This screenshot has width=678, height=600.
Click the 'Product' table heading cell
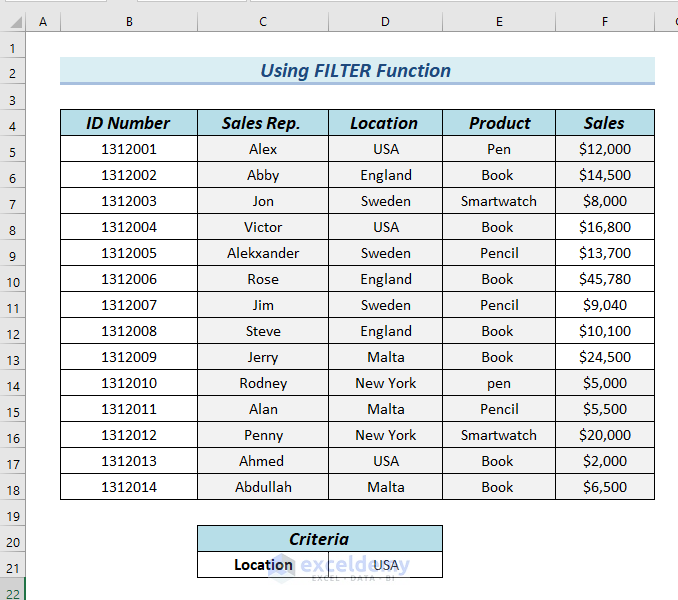pos(499,123)
